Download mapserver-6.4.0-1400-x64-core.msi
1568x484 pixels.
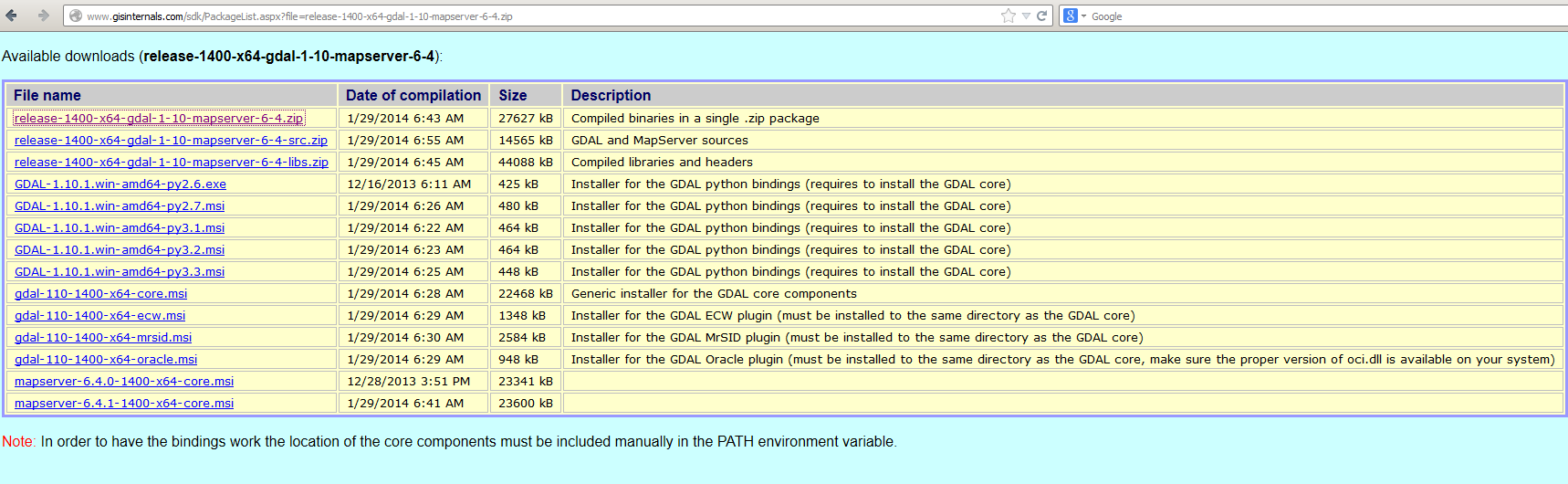[x=124, y=381]
